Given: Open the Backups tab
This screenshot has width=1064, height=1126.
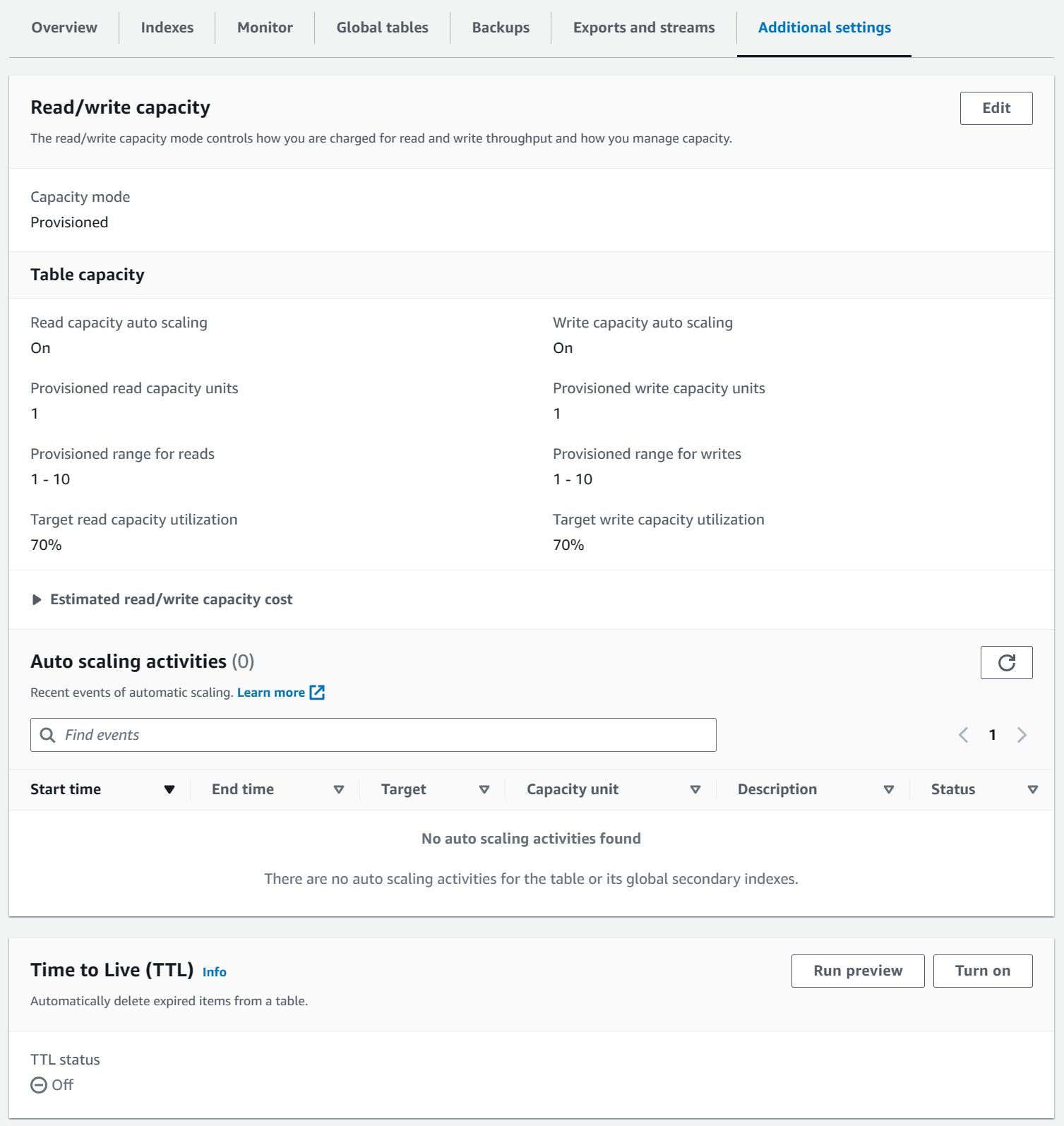Looking at the screenshot, I should [x=501, y=28].
